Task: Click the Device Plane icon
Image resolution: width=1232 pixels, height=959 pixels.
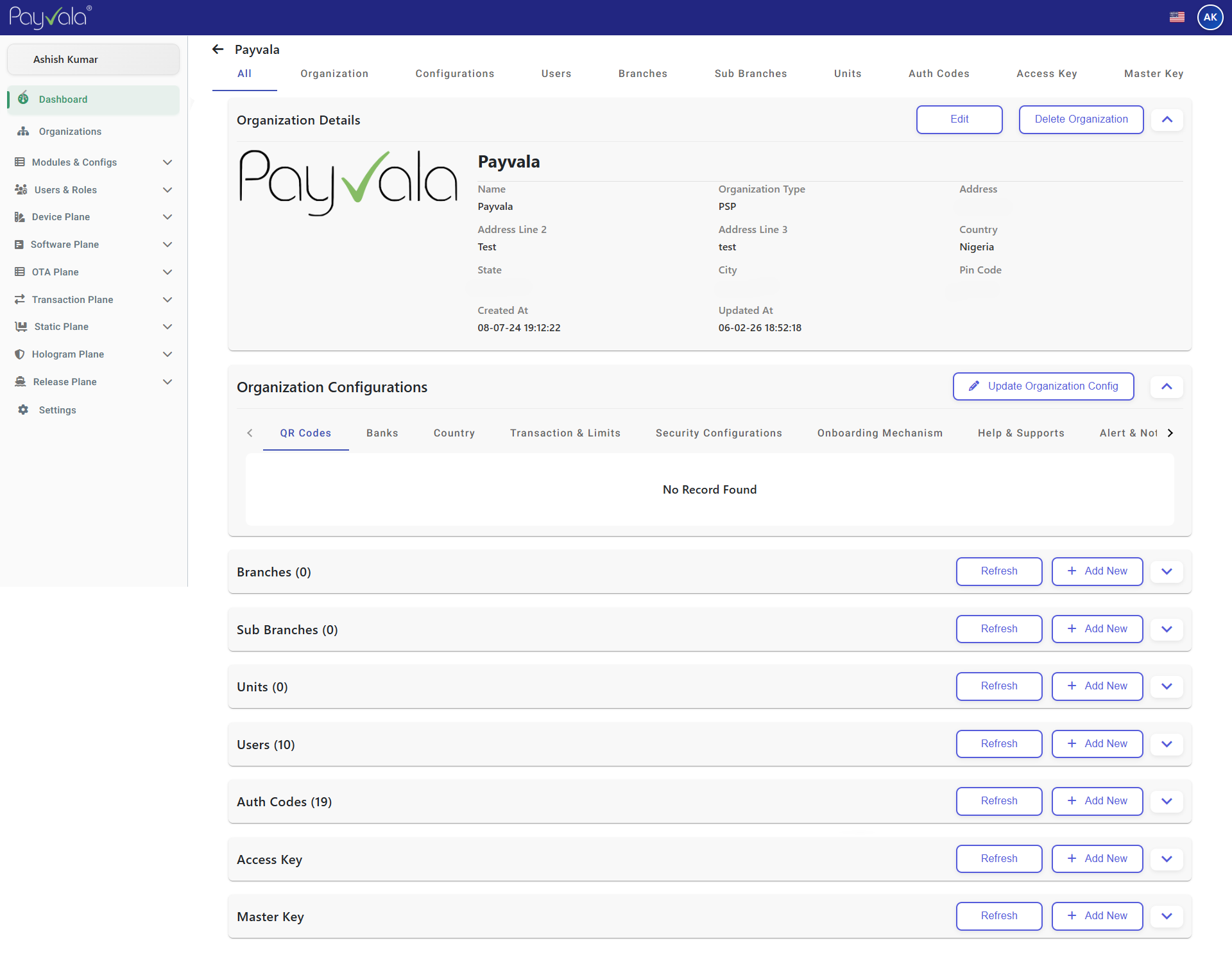Action: coord(20,217)
